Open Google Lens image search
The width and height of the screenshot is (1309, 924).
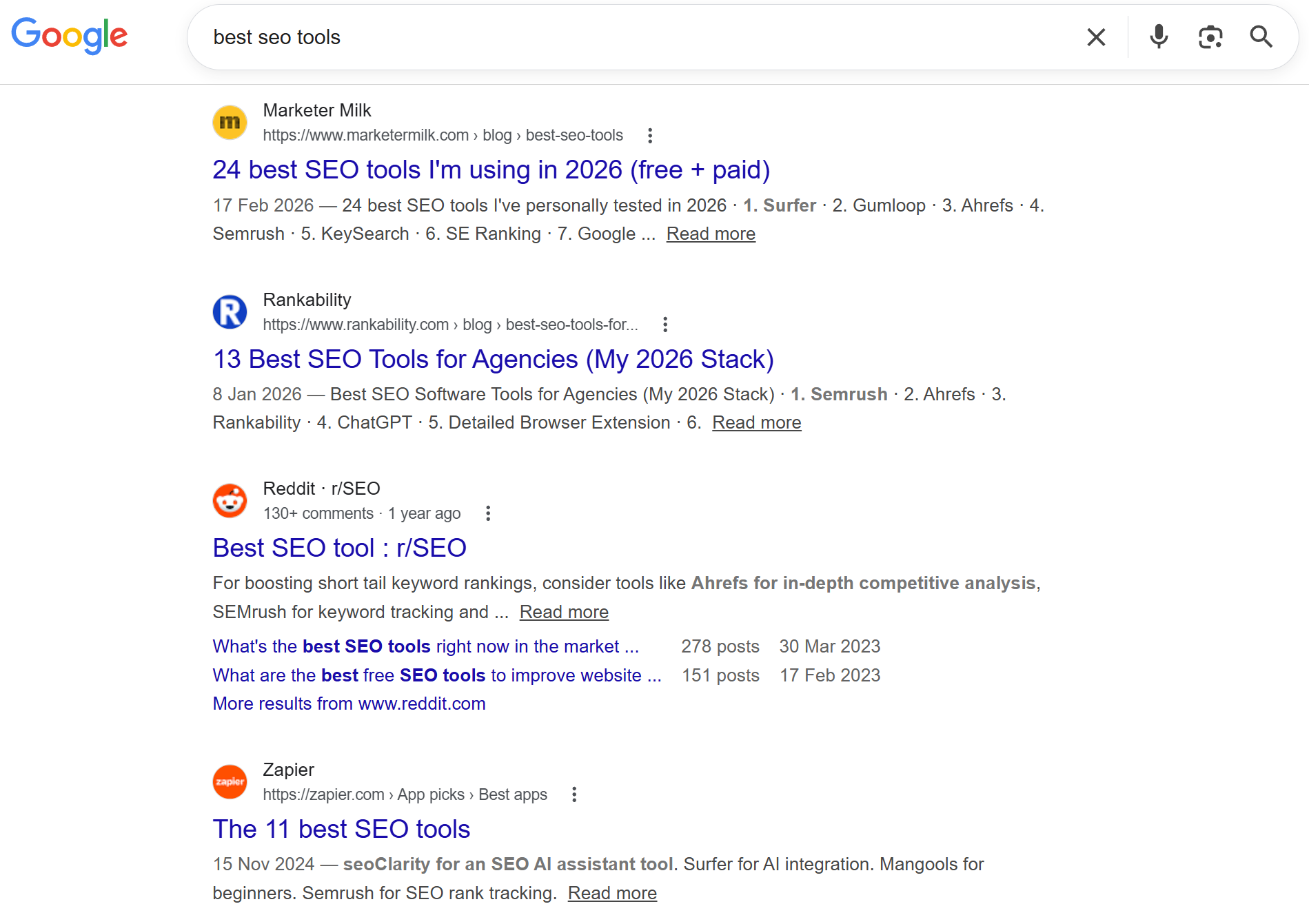click(1210, 37)
